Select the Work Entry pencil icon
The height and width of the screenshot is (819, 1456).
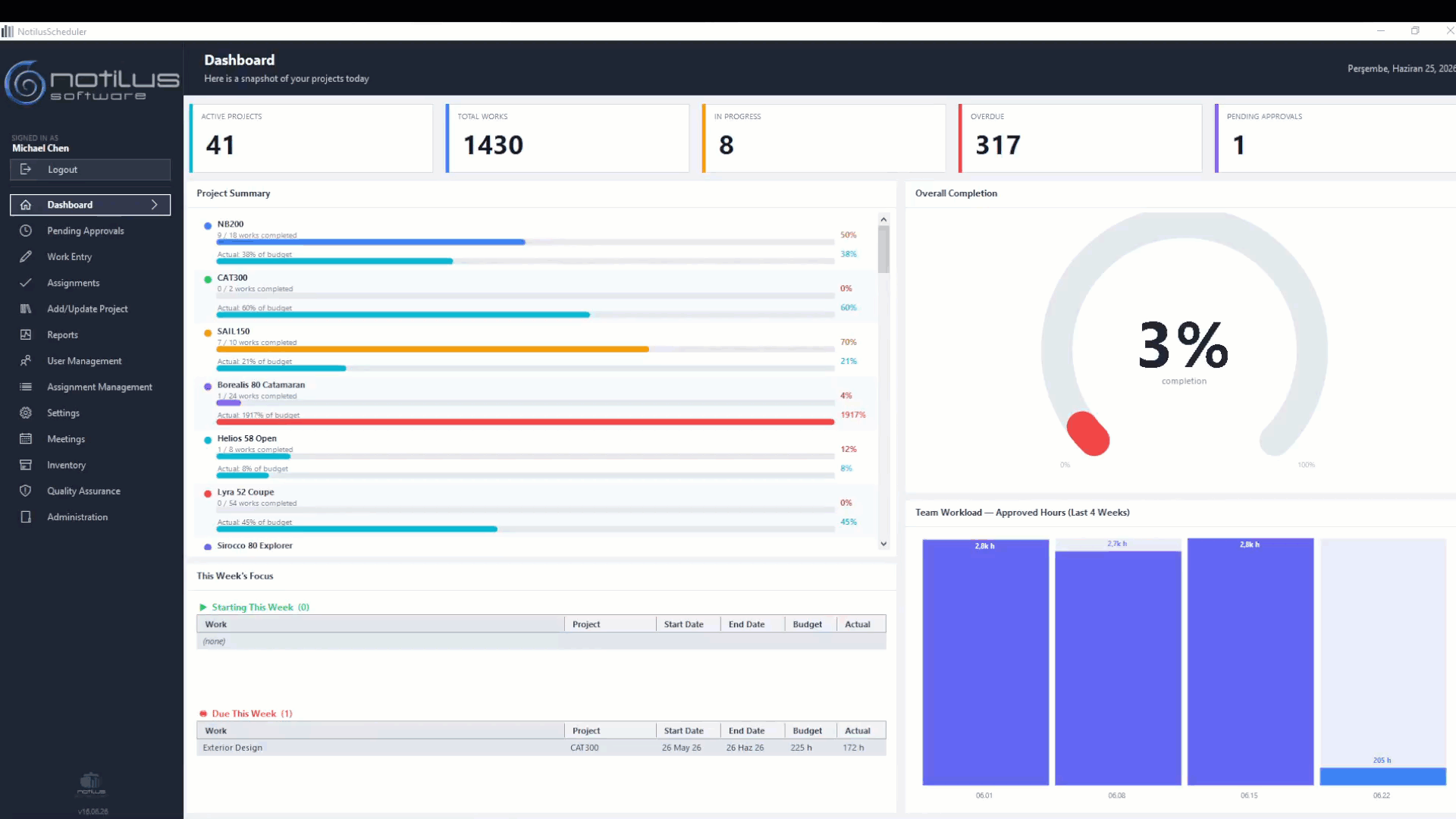click(x=26, y=256)
